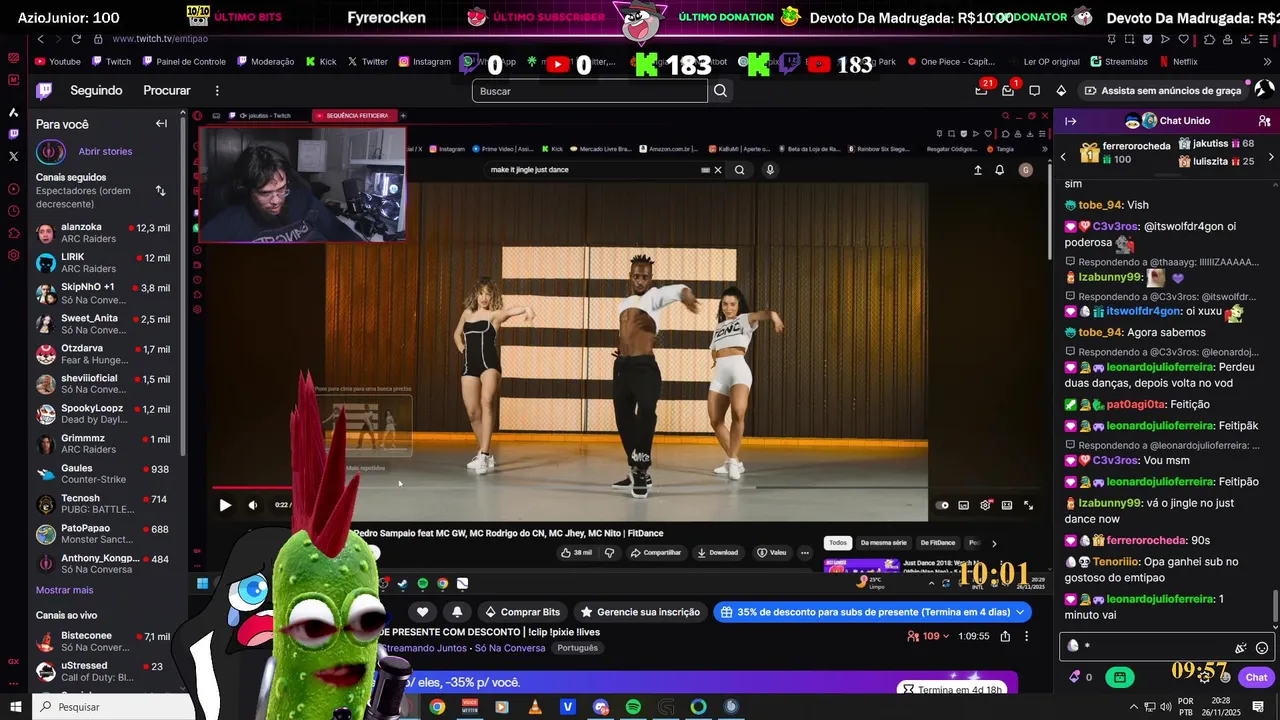The image size is (1280, 720).
Task: Change the followed channels sort order
Action: tap(160, 191)
